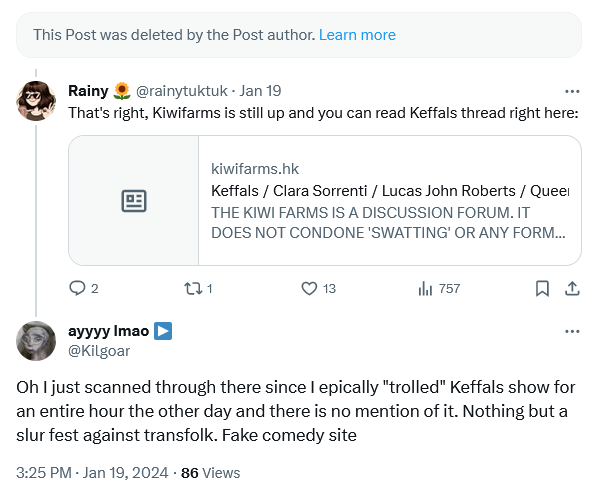Click the repost icon on Rainy's post
Screen dimensions: 598x491
tap(193, 288)
